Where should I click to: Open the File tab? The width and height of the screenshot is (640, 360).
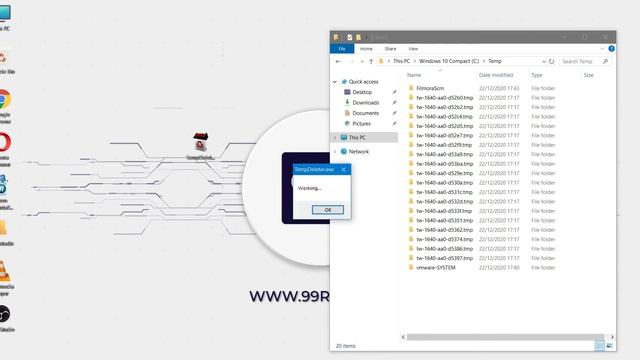point(342,49)
